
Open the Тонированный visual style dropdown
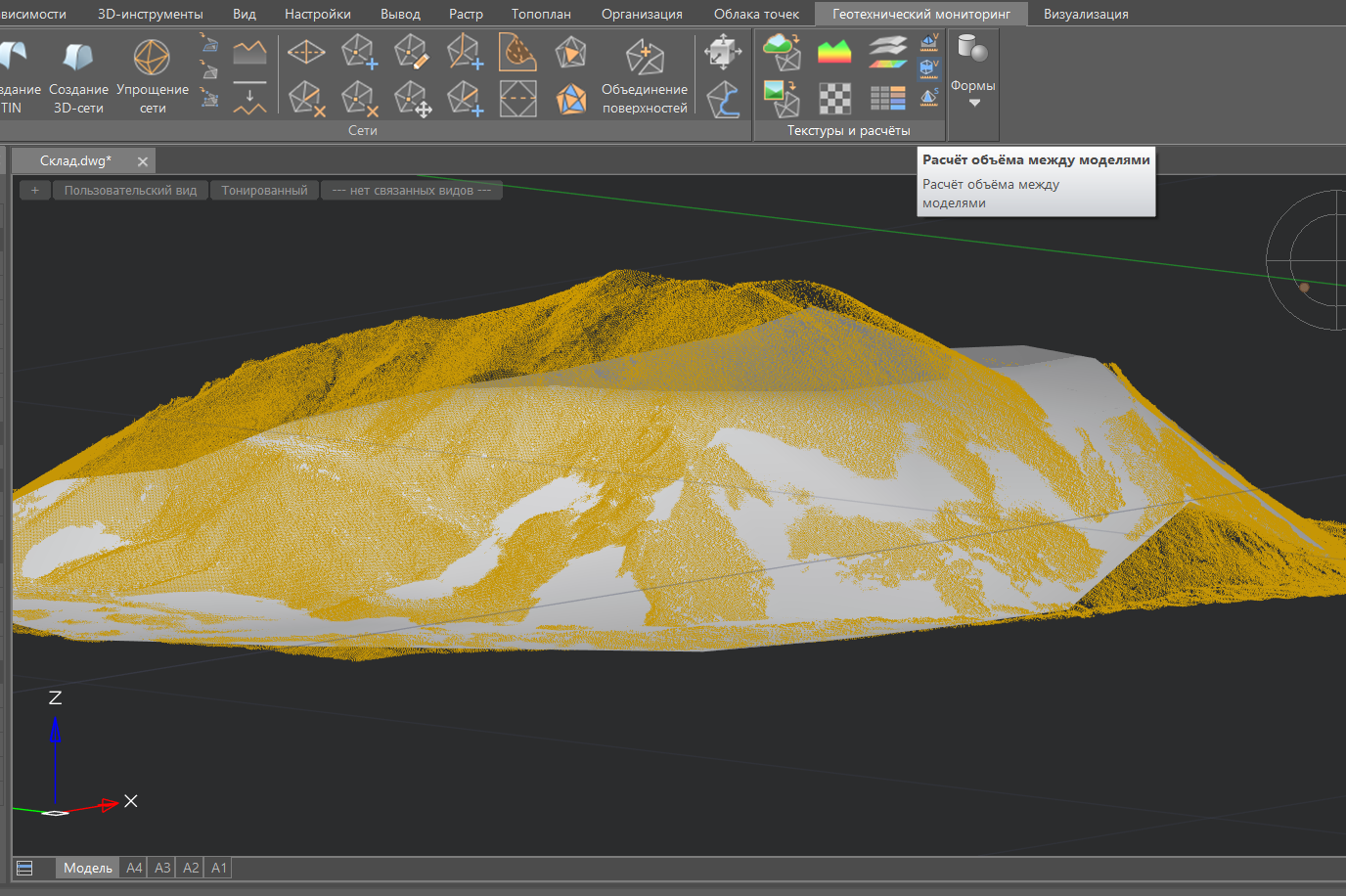(264, 191)
